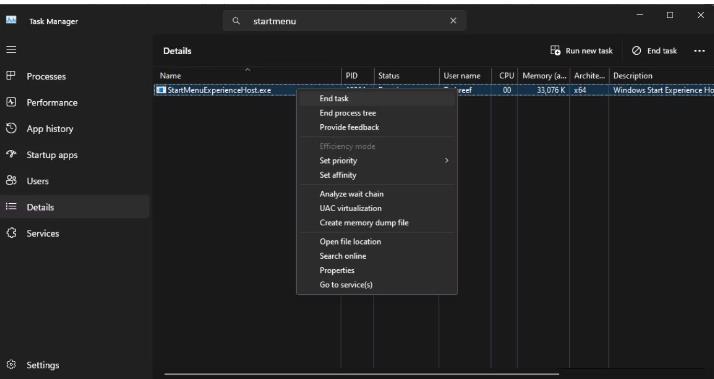Click the 33,076 K memory value

[551, 90]
